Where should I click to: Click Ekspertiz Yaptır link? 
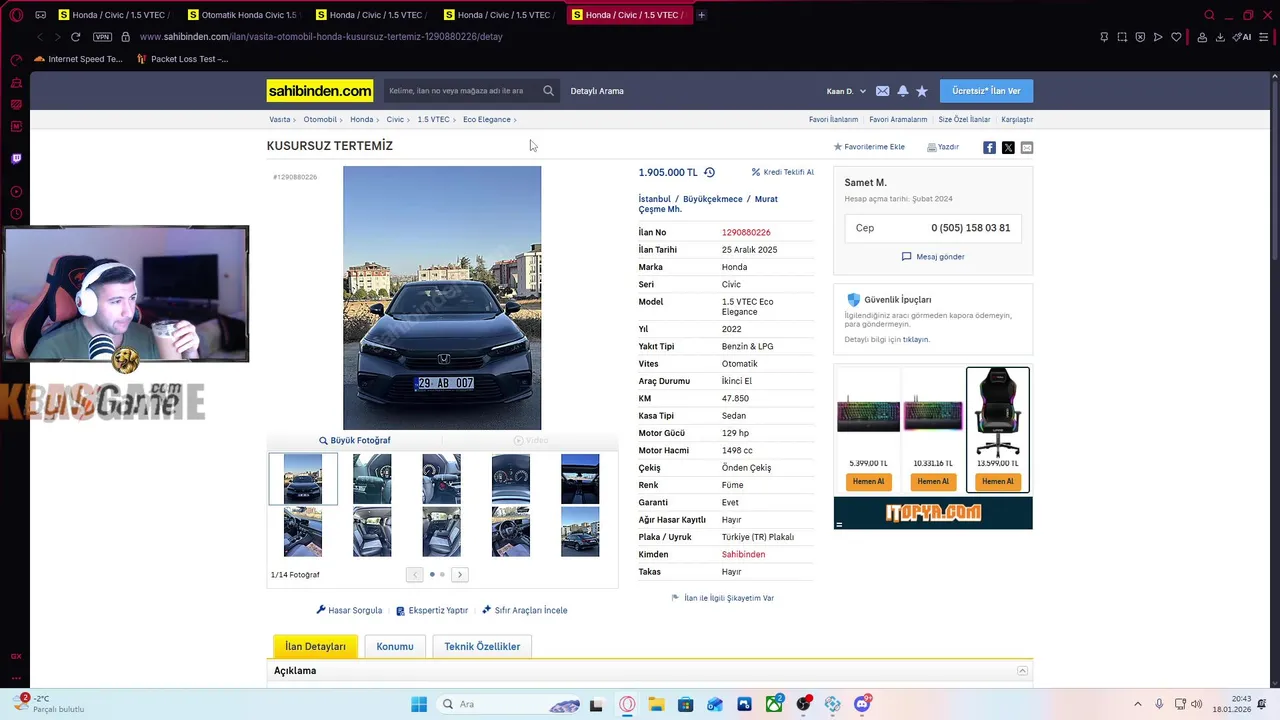point(432,610)
